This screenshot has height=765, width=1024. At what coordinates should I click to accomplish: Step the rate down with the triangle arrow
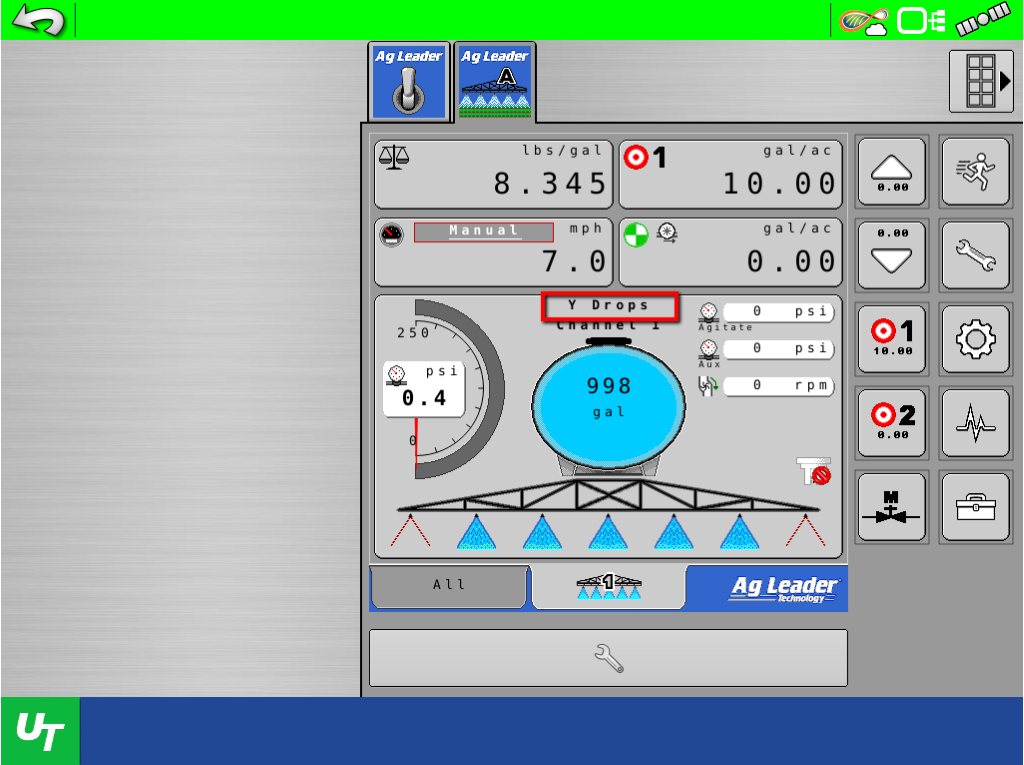tap(891, 255)
